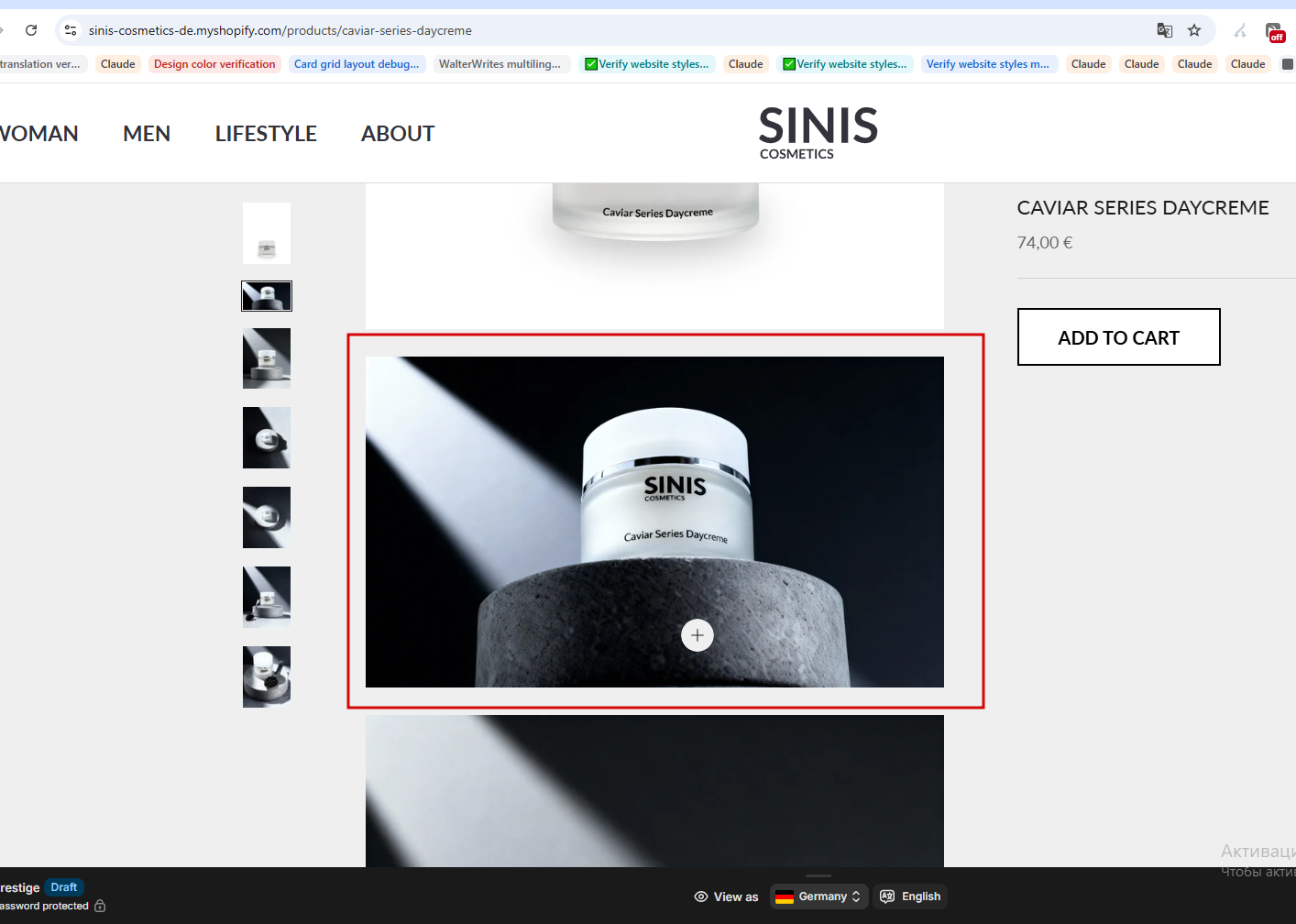Open the LIFESTYLE menu

pos(266,134)
